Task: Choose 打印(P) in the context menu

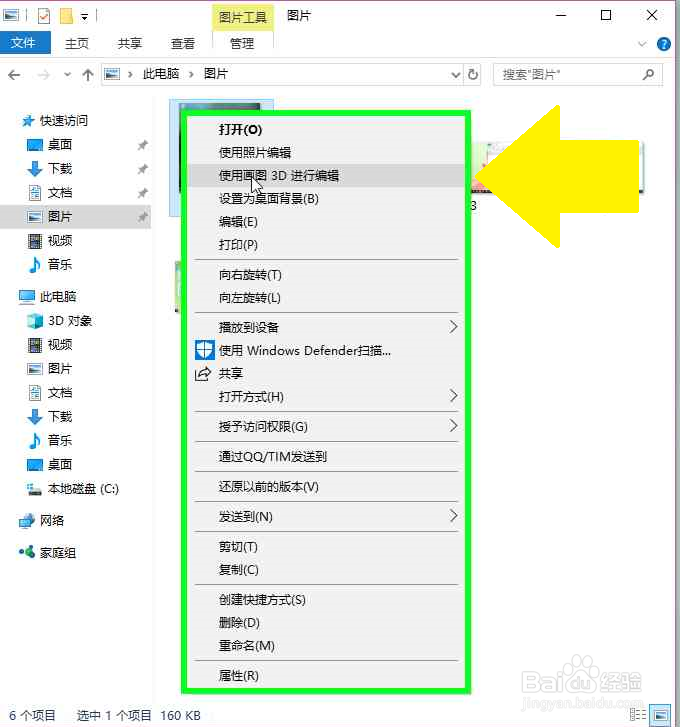Action: pos(326,244)
